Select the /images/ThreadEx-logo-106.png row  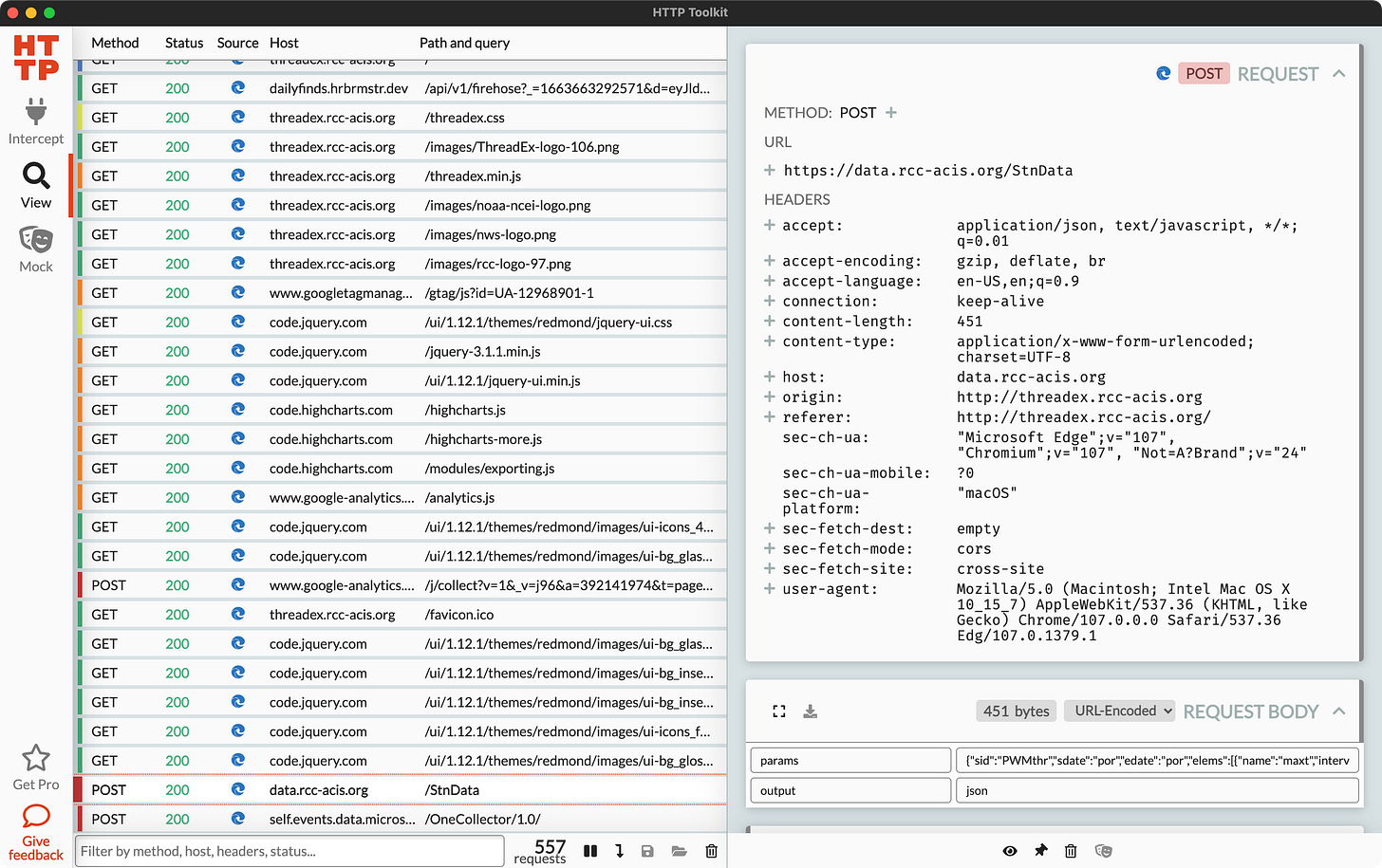coord(402,147)
